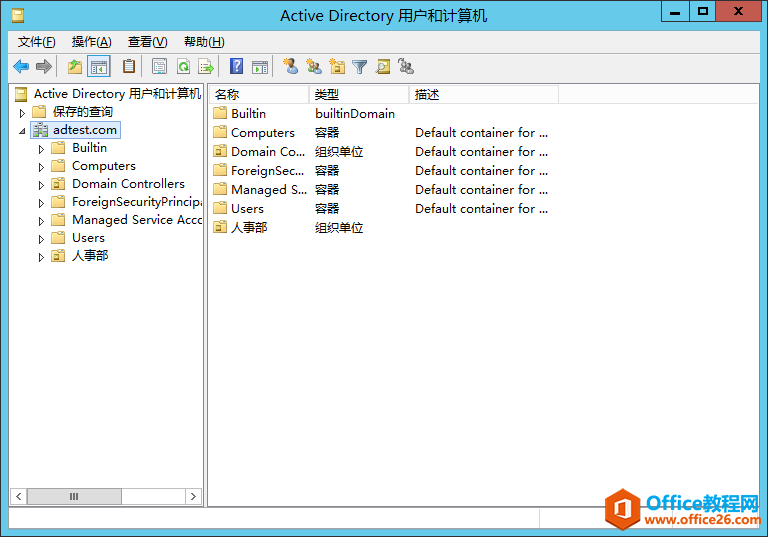Expand the Computers tree node
The height and width of the screenshot is (537, 768).
point(41,167)
